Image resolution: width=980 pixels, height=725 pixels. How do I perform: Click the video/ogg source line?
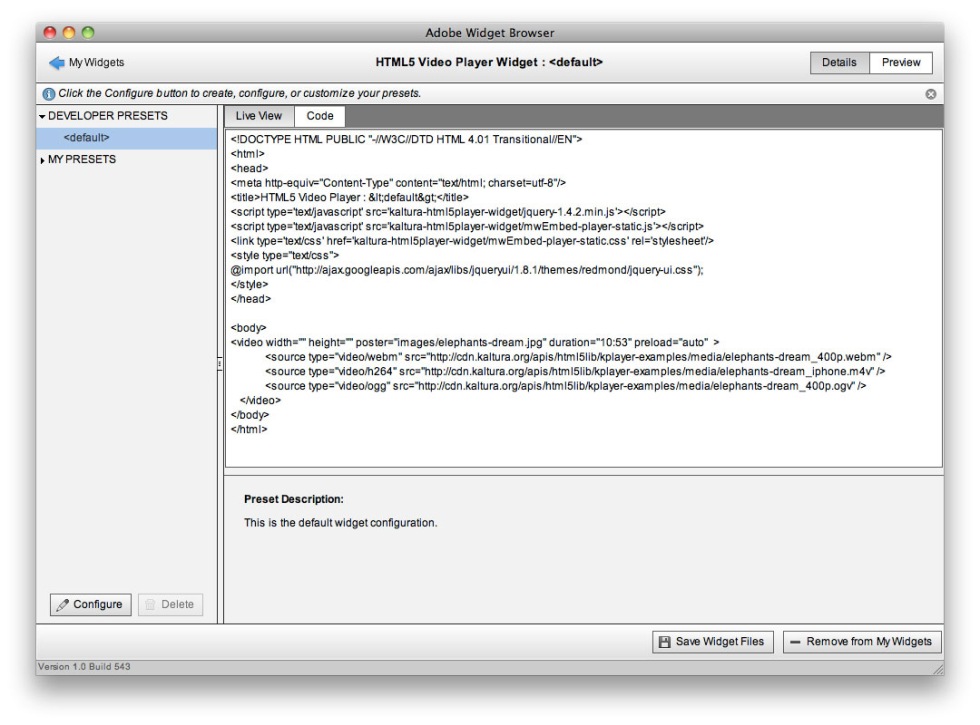click(566, 386)
